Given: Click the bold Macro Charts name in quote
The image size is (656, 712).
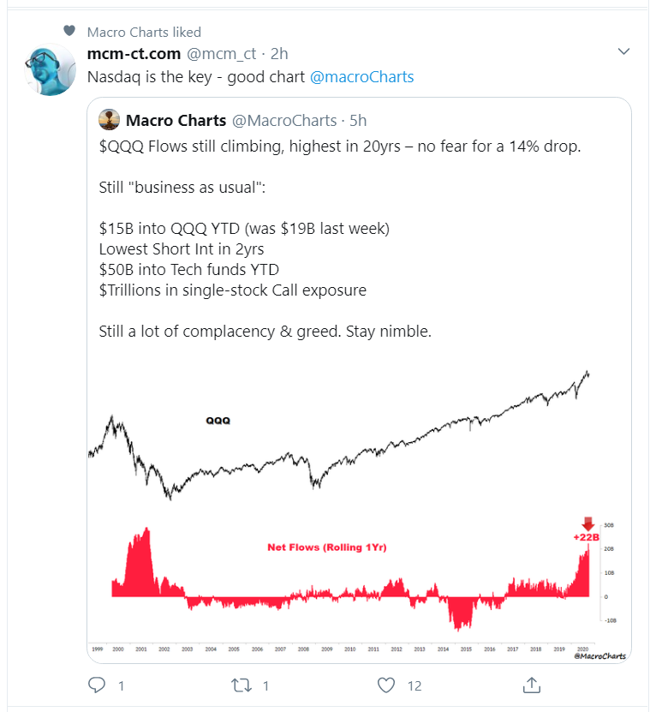Looking at the screenshot, I should [x=175, y=121].
